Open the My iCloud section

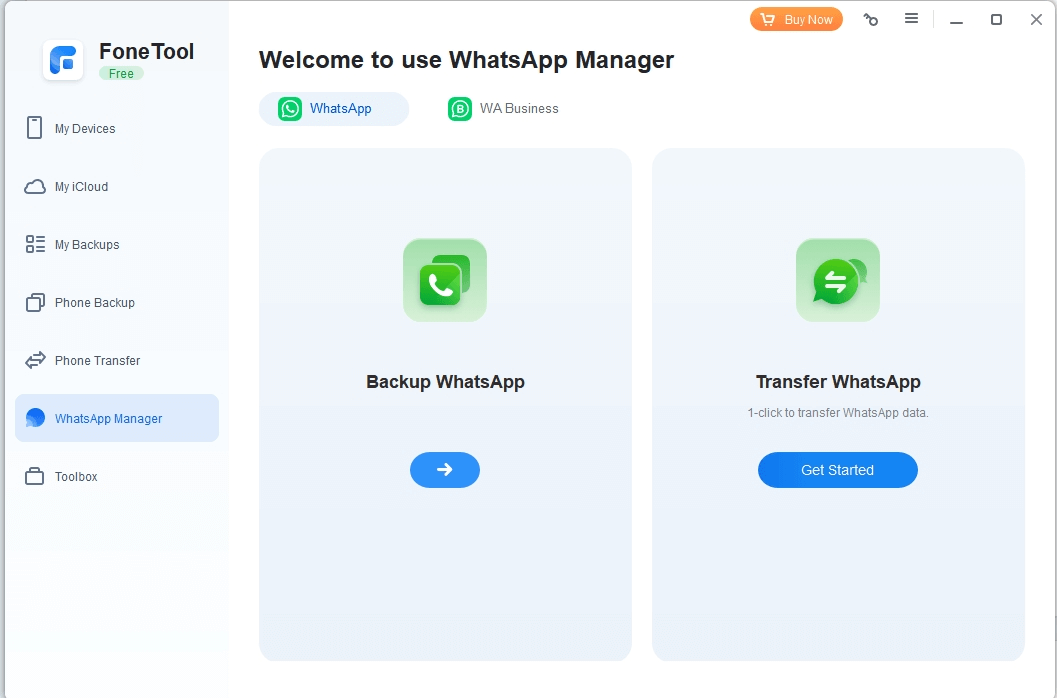coord(81,187)
